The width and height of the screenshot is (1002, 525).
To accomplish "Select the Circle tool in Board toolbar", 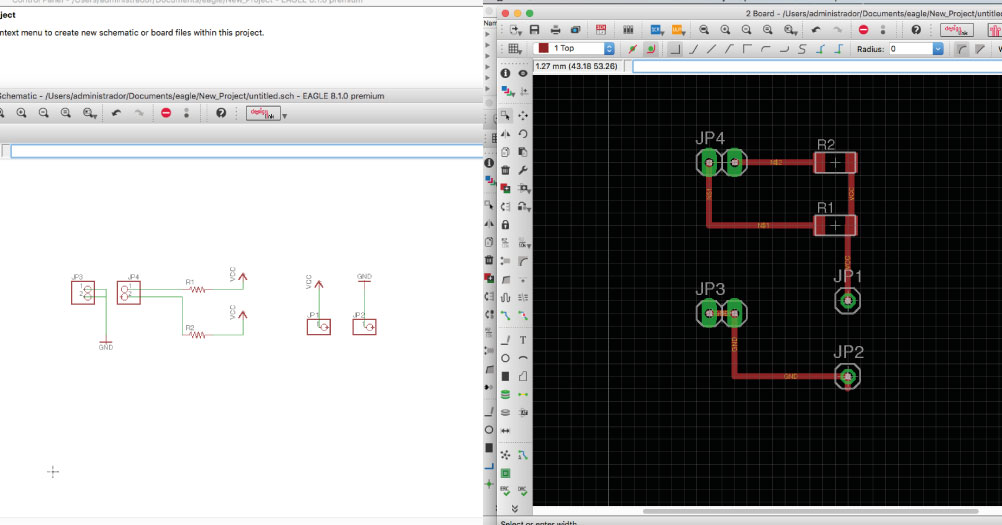I will tap(505, 358).
